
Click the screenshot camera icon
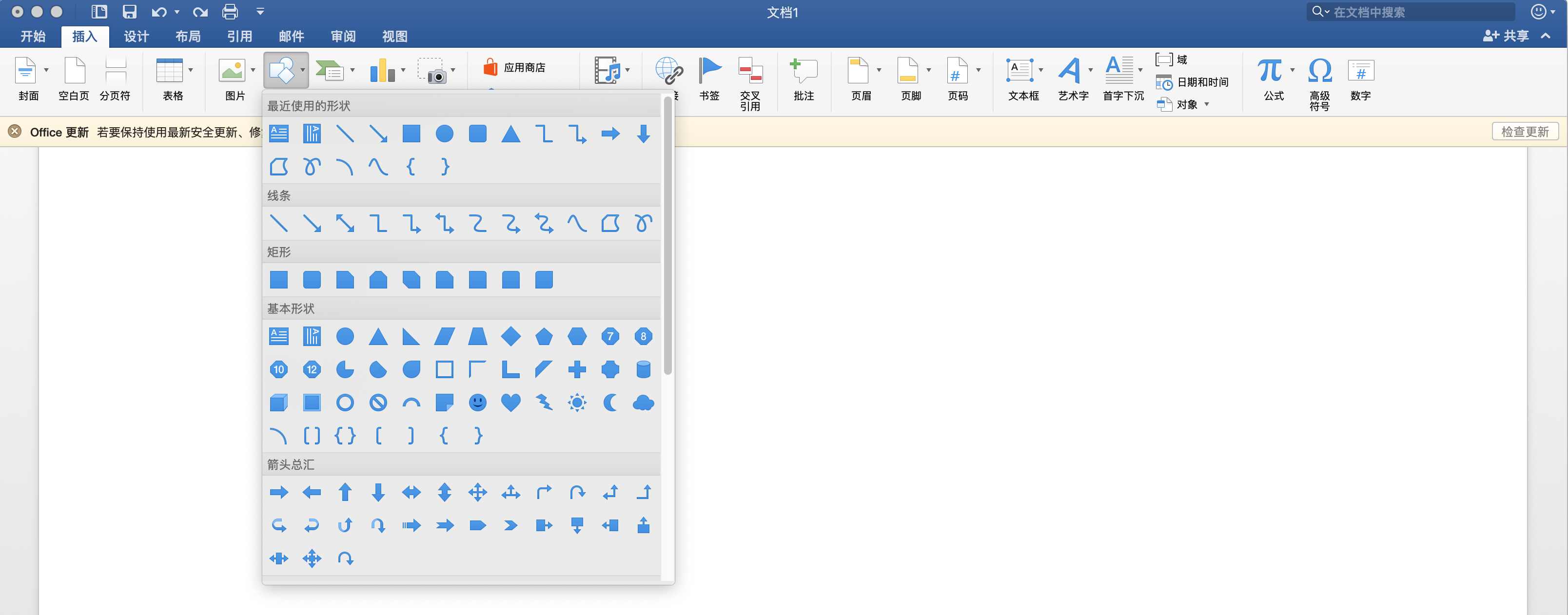tap(432, 71)
